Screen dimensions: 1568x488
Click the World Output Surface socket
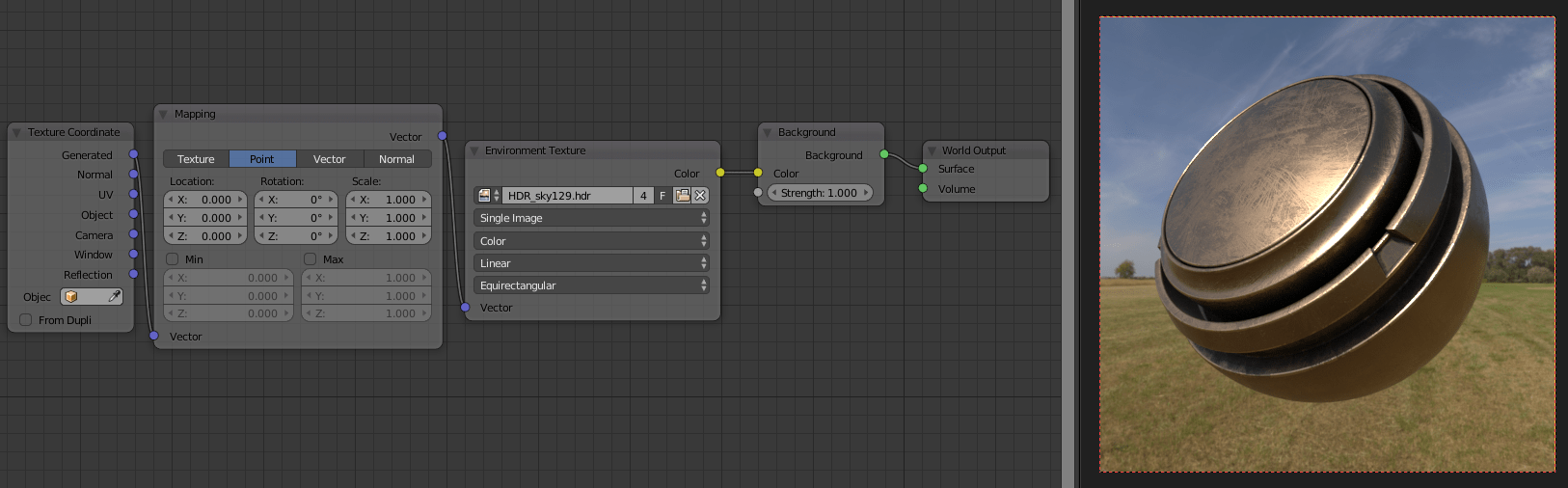(x=923, y=169)
